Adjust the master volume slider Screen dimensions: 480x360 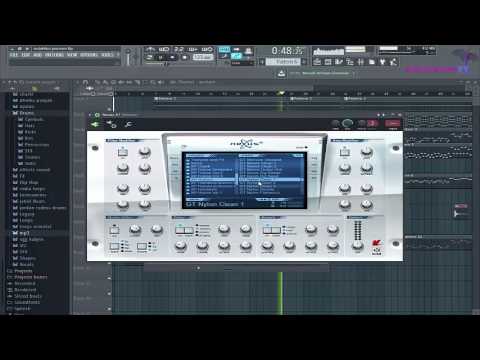click(x=128, y=57)
